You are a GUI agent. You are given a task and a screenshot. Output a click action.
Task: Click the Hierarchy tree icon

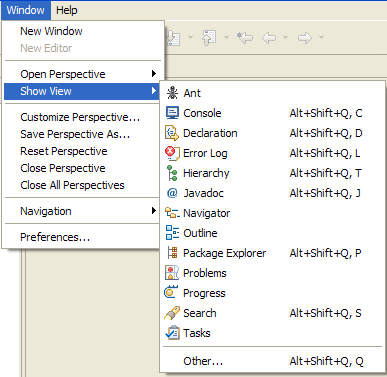(172, 173)
